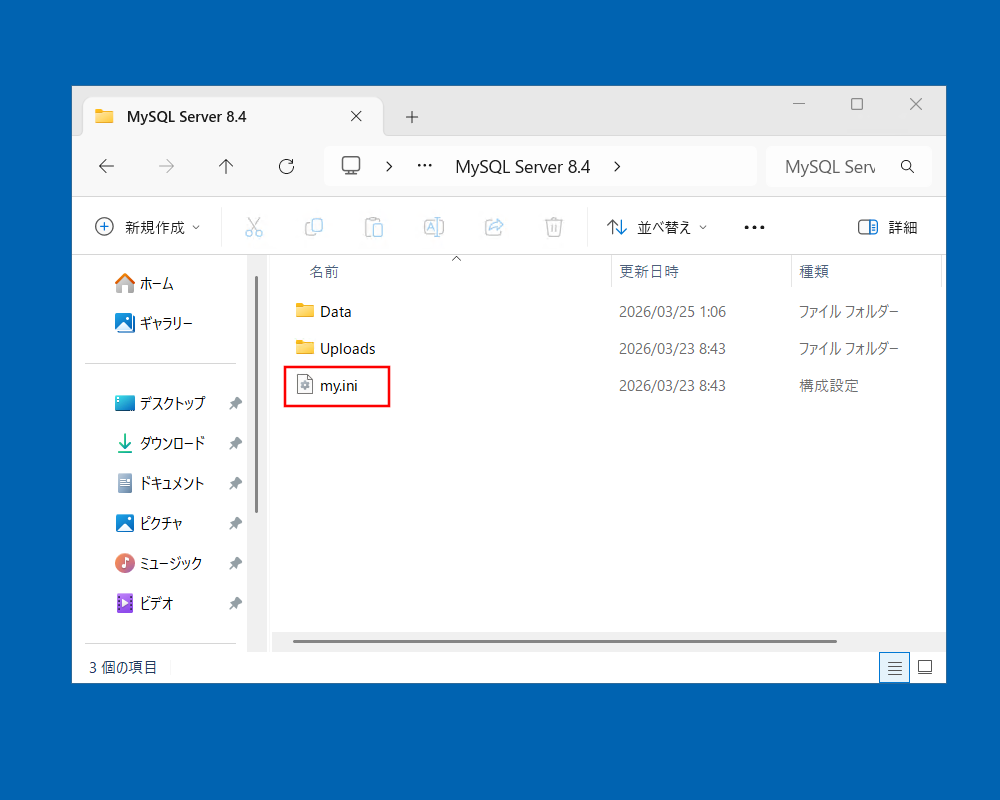
Task: Minimize the Explorer window
Action: tap(798, 103)
